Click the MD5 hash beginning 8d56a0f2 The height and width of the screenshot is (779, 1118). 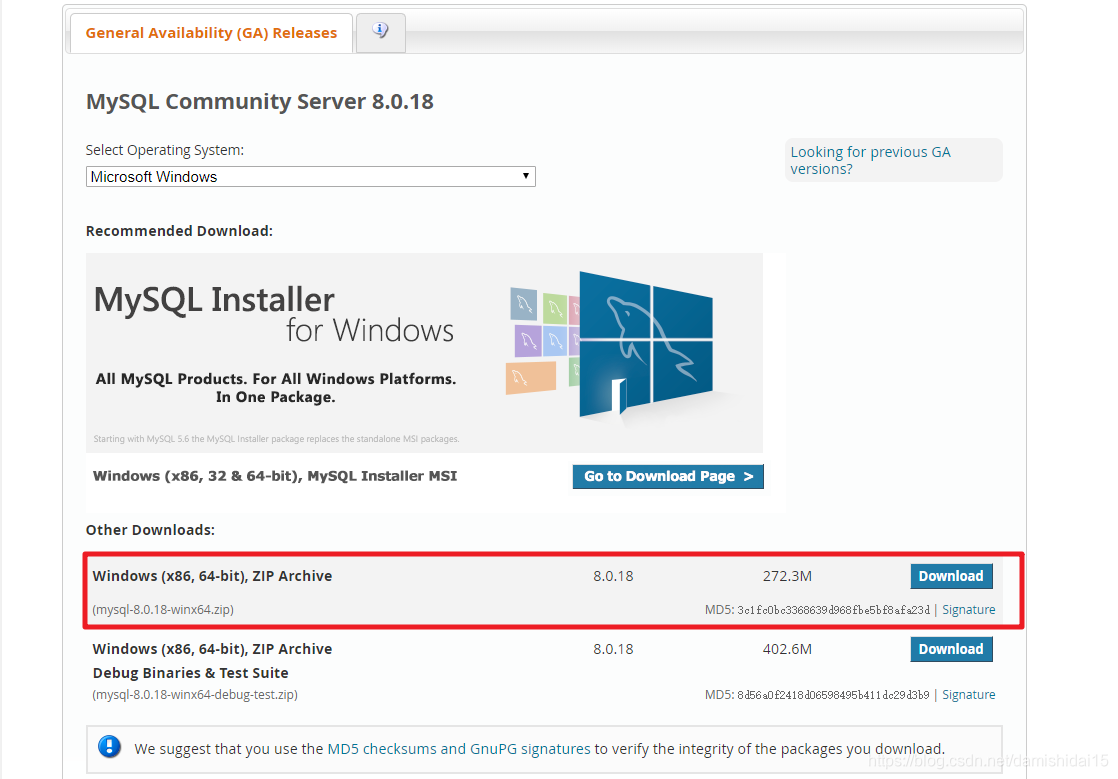[834, 695]
